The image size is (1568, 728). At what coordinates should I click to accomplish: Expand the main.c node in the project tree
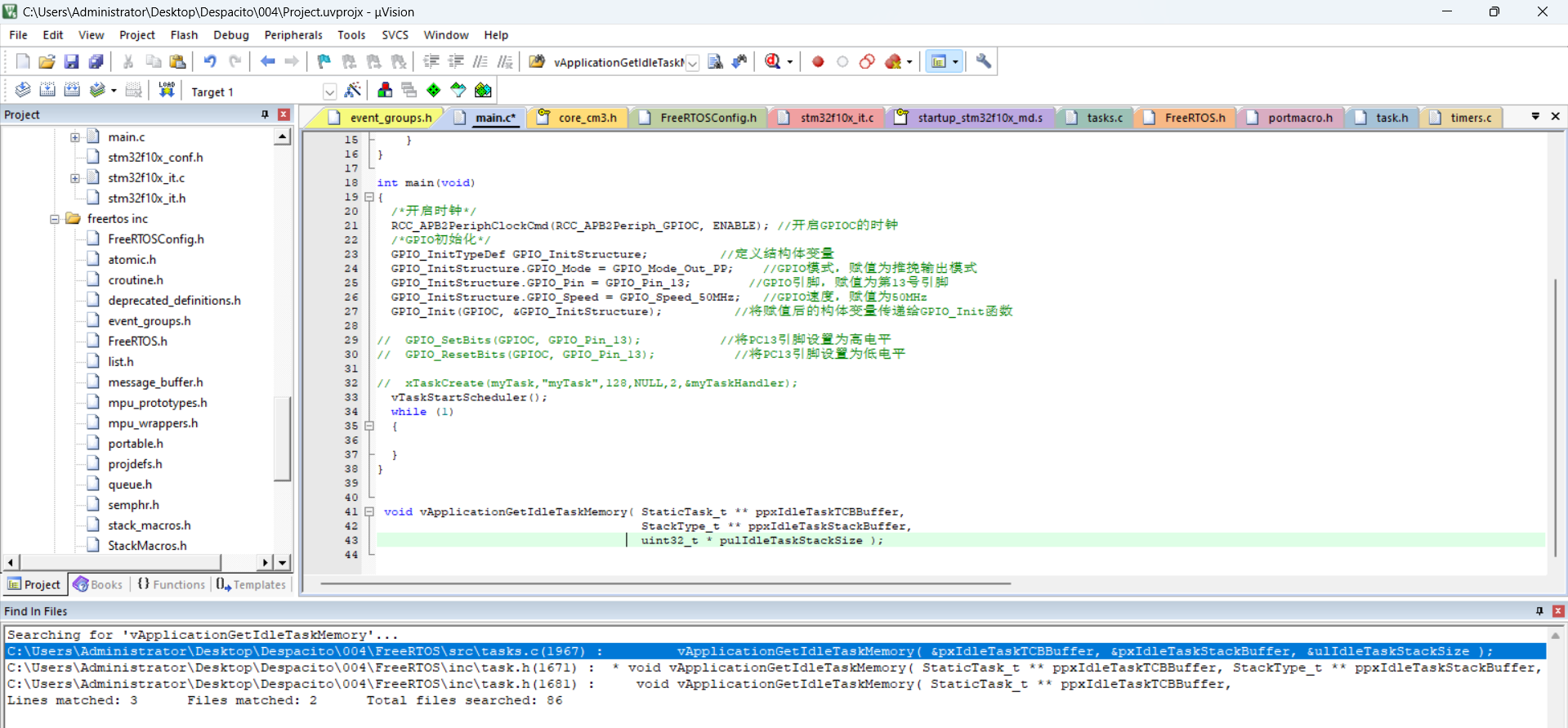[74, 137]
